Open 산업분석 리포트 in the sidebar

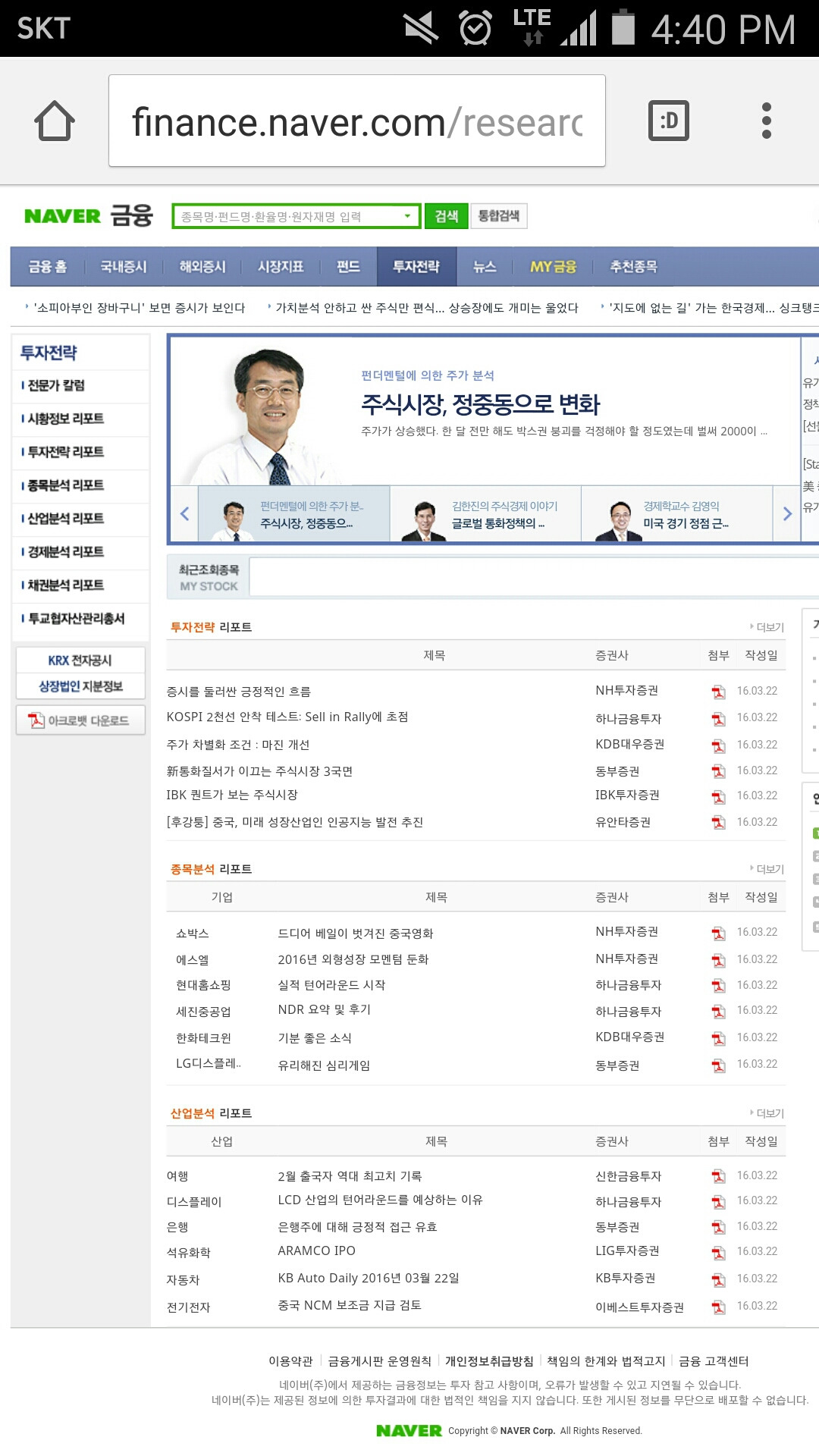tap(66, 519)
